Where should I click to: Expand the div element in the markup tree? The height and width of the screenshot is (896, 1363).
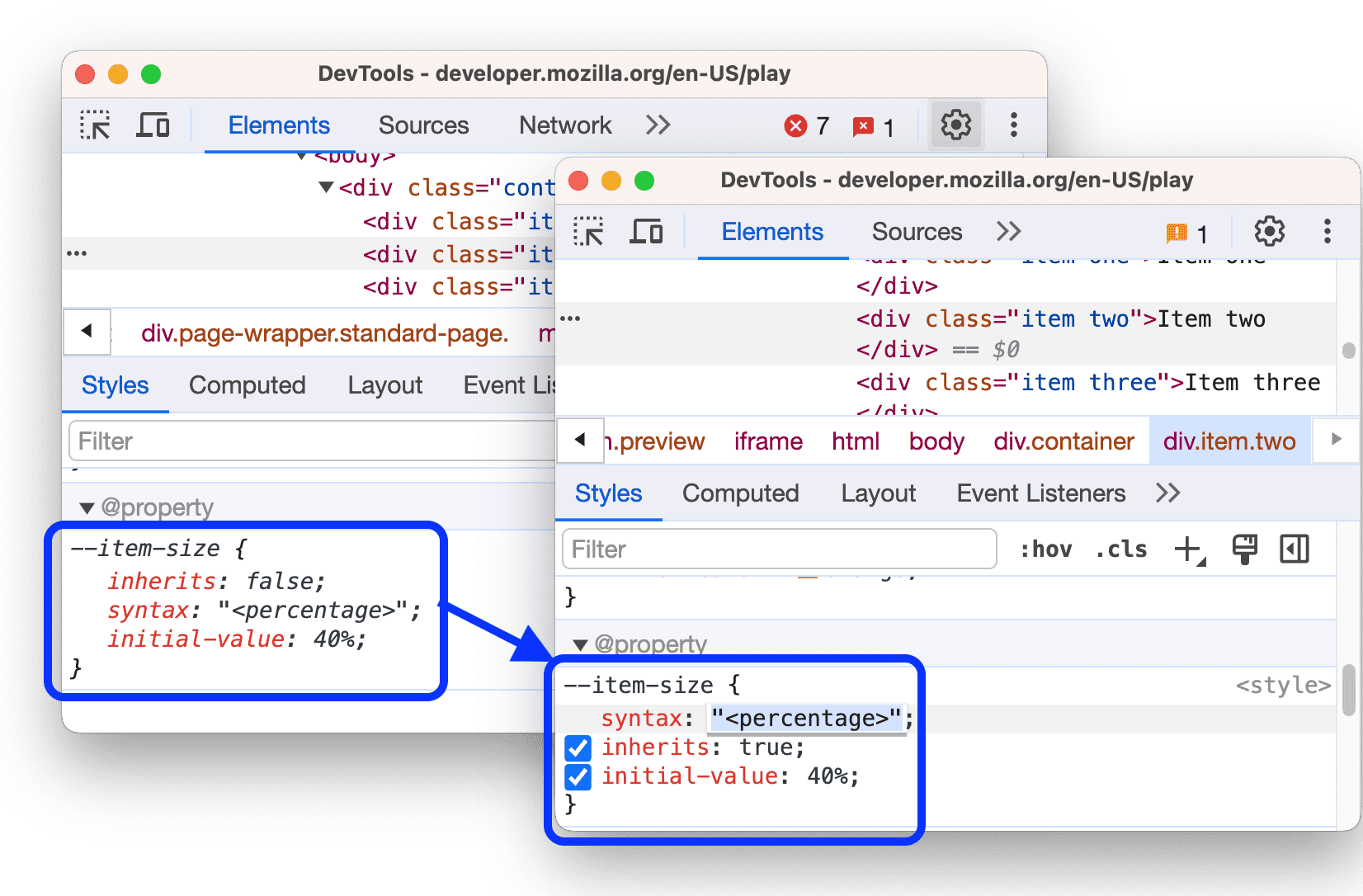[x=325, y=187]
